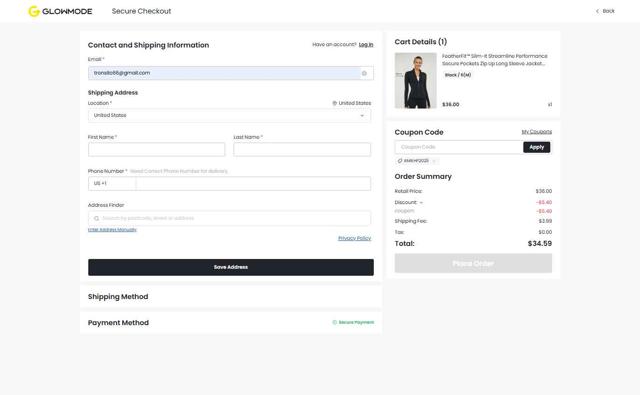
Task: Click the Retail Price $36.00 value
Action: (544, 191)
